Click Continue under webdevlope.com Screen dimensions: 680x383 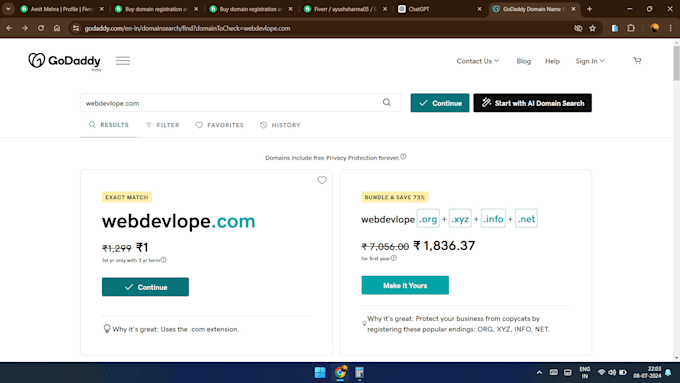pyautogui.click(x=145, y=287)
